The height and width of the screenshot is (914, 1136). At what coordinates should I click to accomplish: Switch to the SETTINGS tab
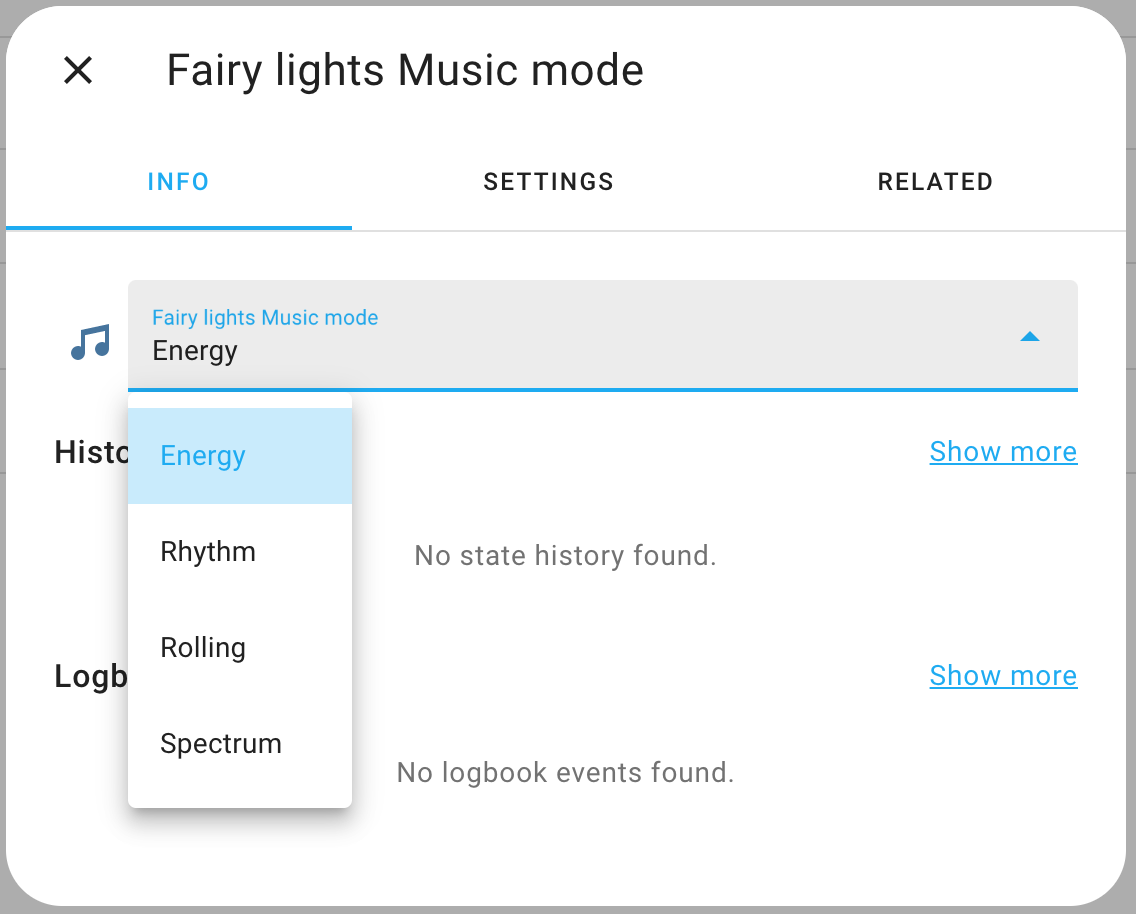coord(548,181)
